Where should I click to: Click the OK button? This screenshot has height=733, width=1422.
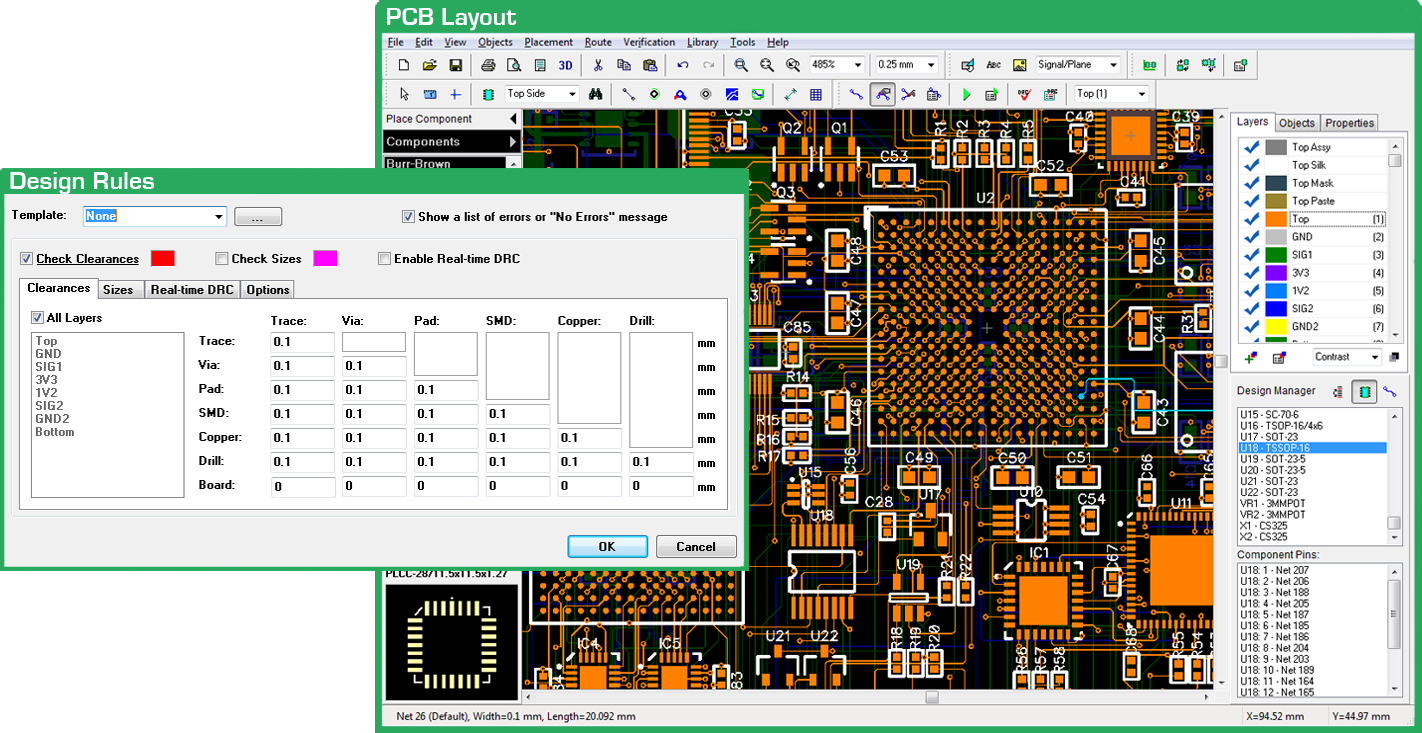(607, 547)
